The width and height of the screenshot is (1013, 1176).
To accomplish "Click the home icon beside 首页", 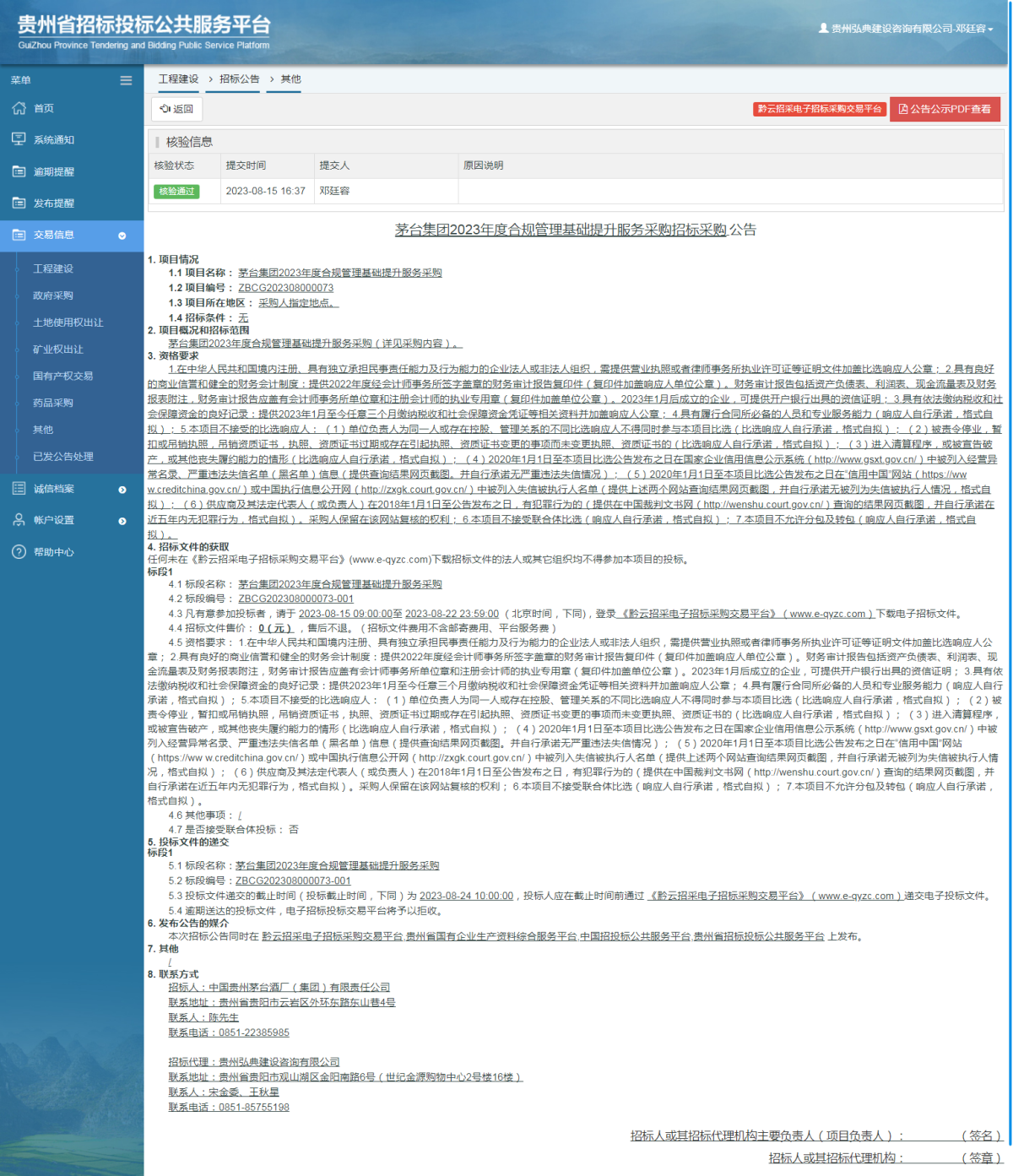I will pos(19,108).
